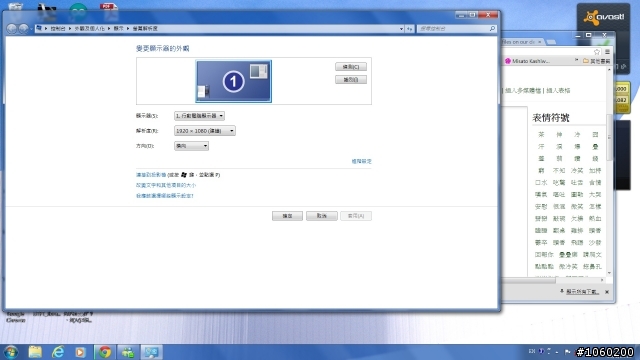The height and width of the screenshot is (360, 640).
Task: Insert the 吃驚 emoticon
Action: tap(559, 182)
